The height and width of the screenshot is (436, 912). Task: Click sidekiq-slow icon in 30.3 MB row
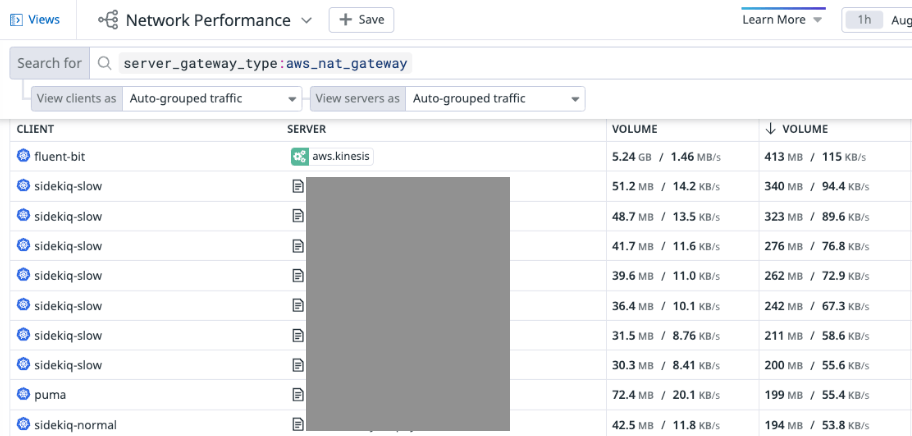(23, 364)
